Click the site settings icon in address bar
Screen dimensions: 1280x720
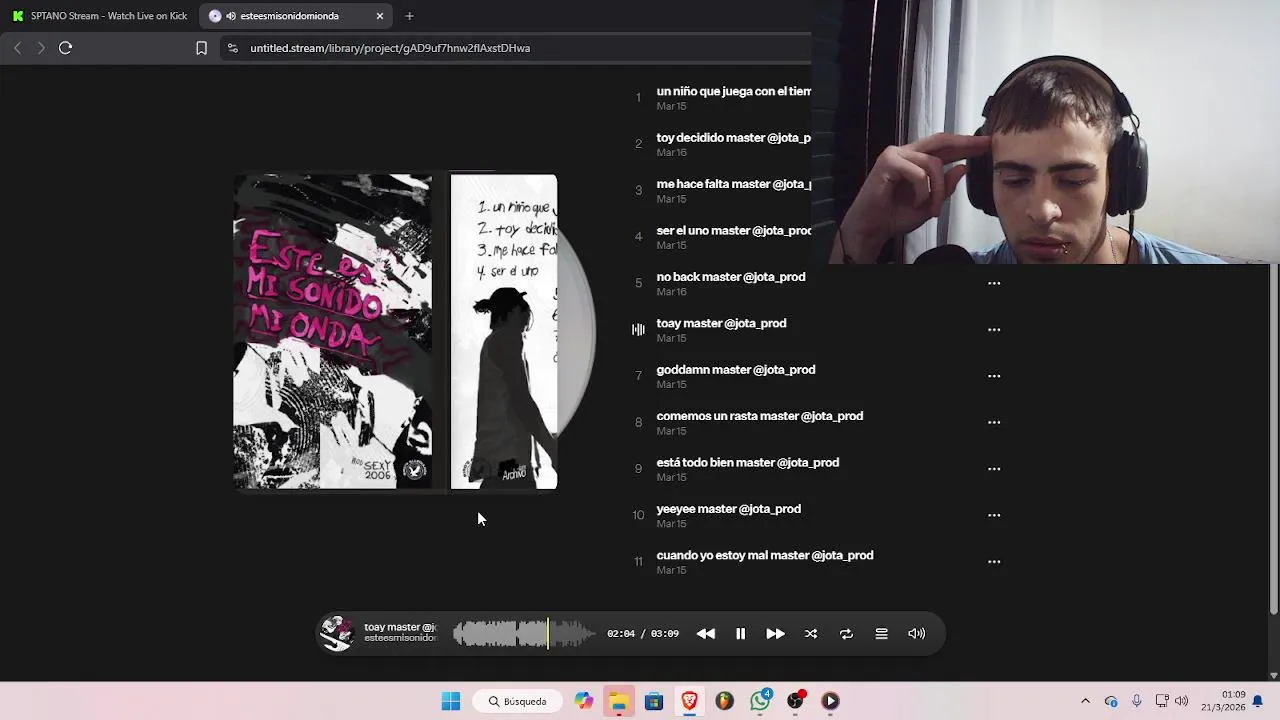click(232, 48)
